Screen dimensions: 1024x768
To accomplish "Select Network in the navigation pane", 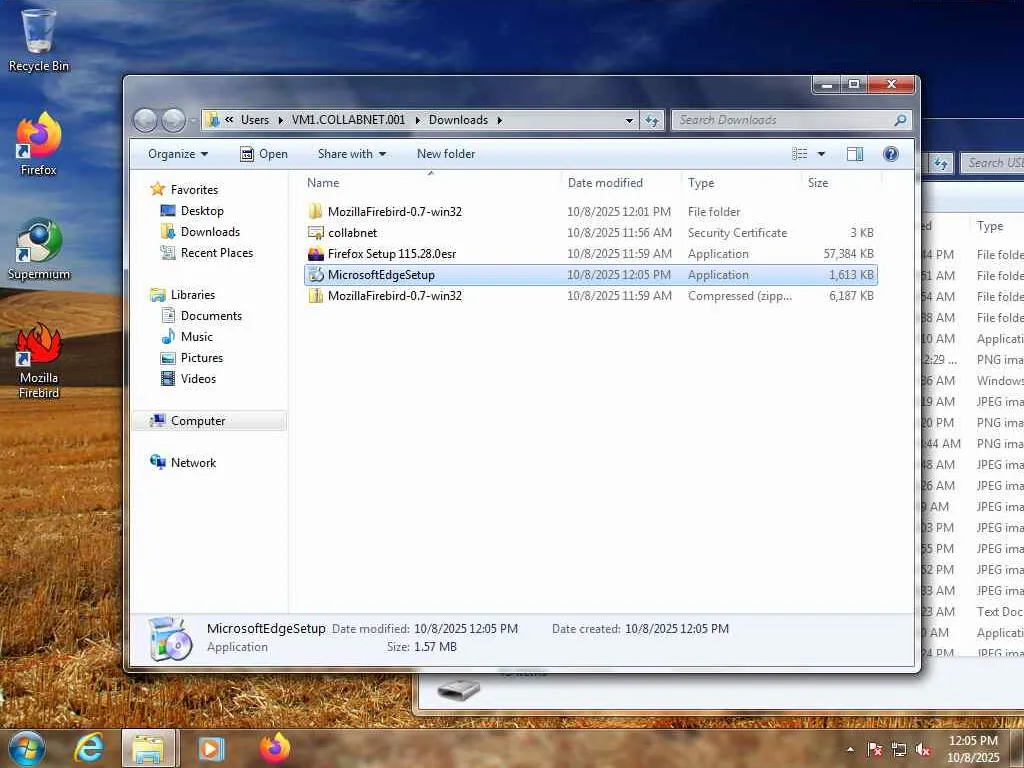I will [x=193, y=462].
